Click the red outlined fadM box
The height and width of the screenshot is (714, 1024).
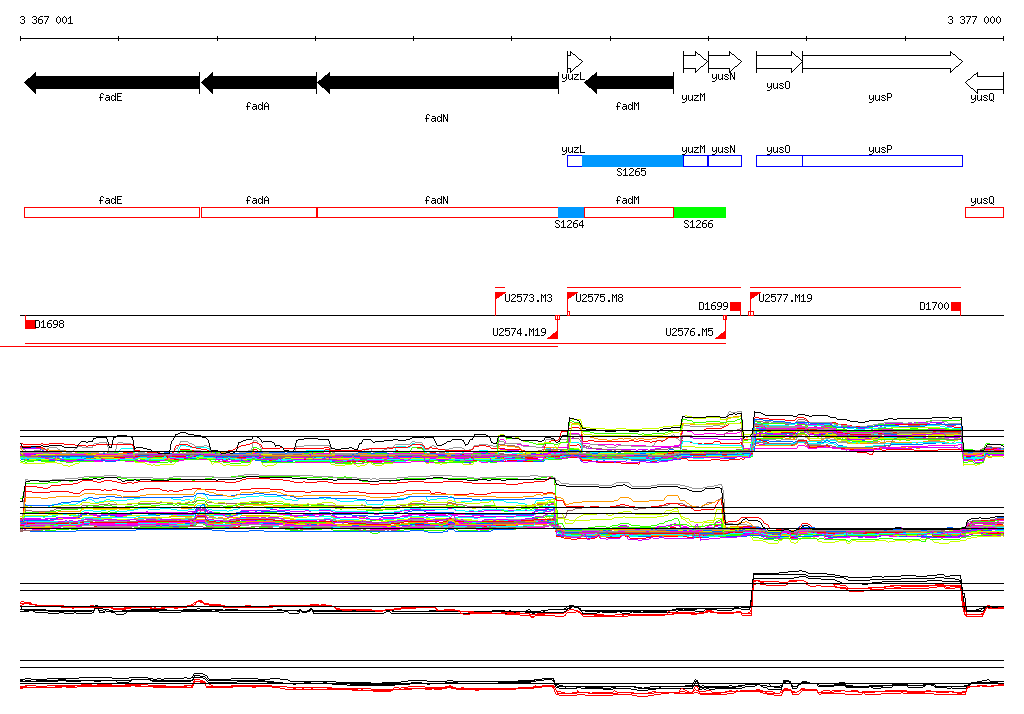click(629, 212)
